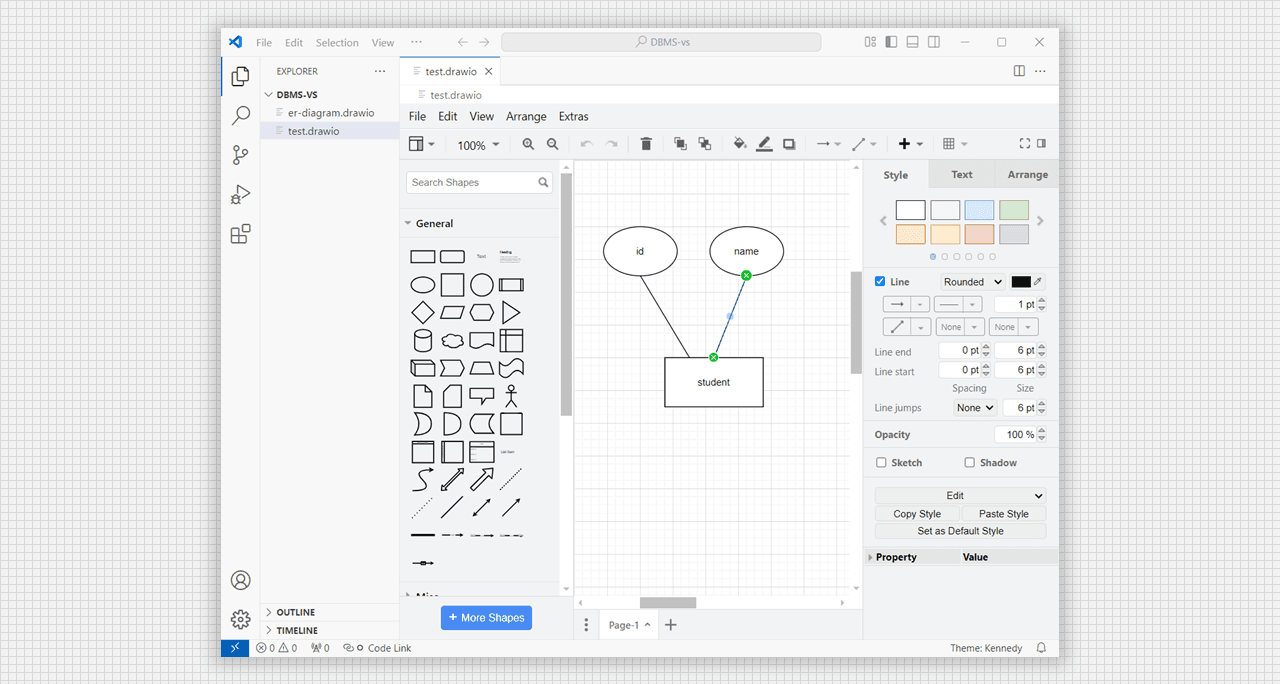Open er-diagram.drawio in Explorer

[x=330, y=113]
